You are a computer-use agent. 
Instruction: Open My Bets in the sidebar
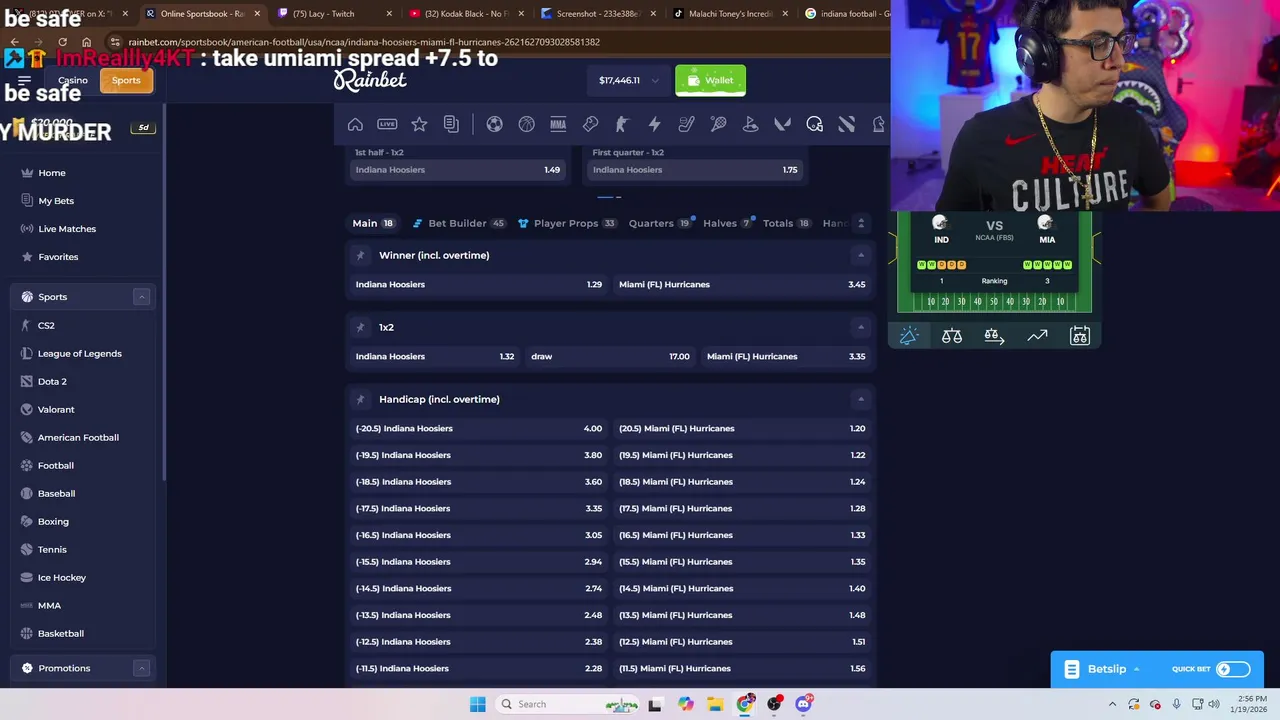tap(56, 201)
